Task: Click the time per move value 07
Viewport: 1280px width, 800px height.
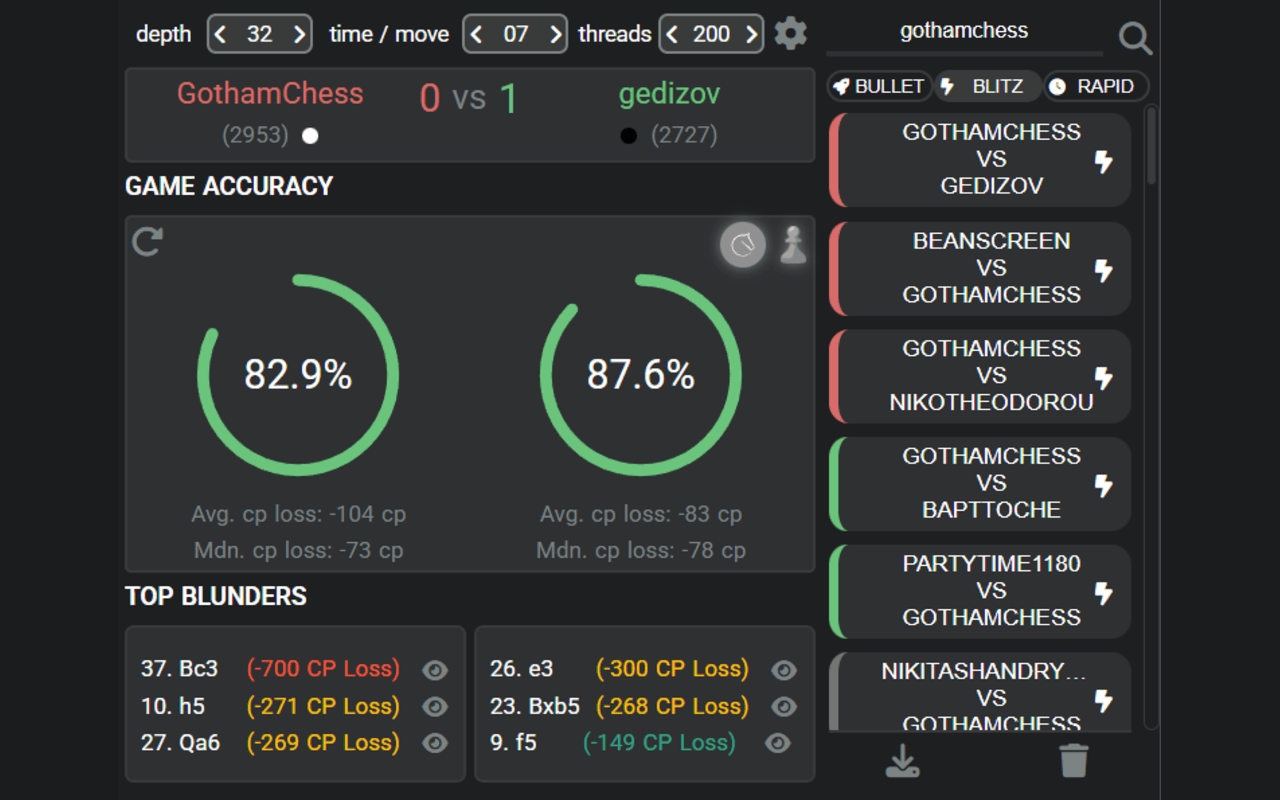Action: pos(516,35)
